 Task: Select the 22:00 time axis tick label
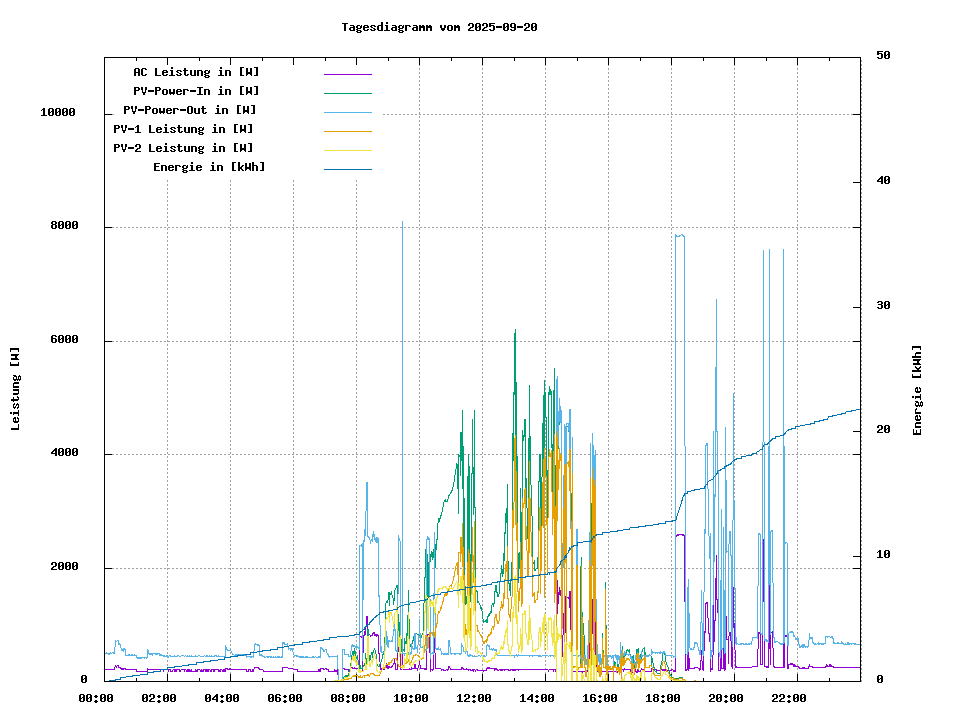[x=789, y=698]
